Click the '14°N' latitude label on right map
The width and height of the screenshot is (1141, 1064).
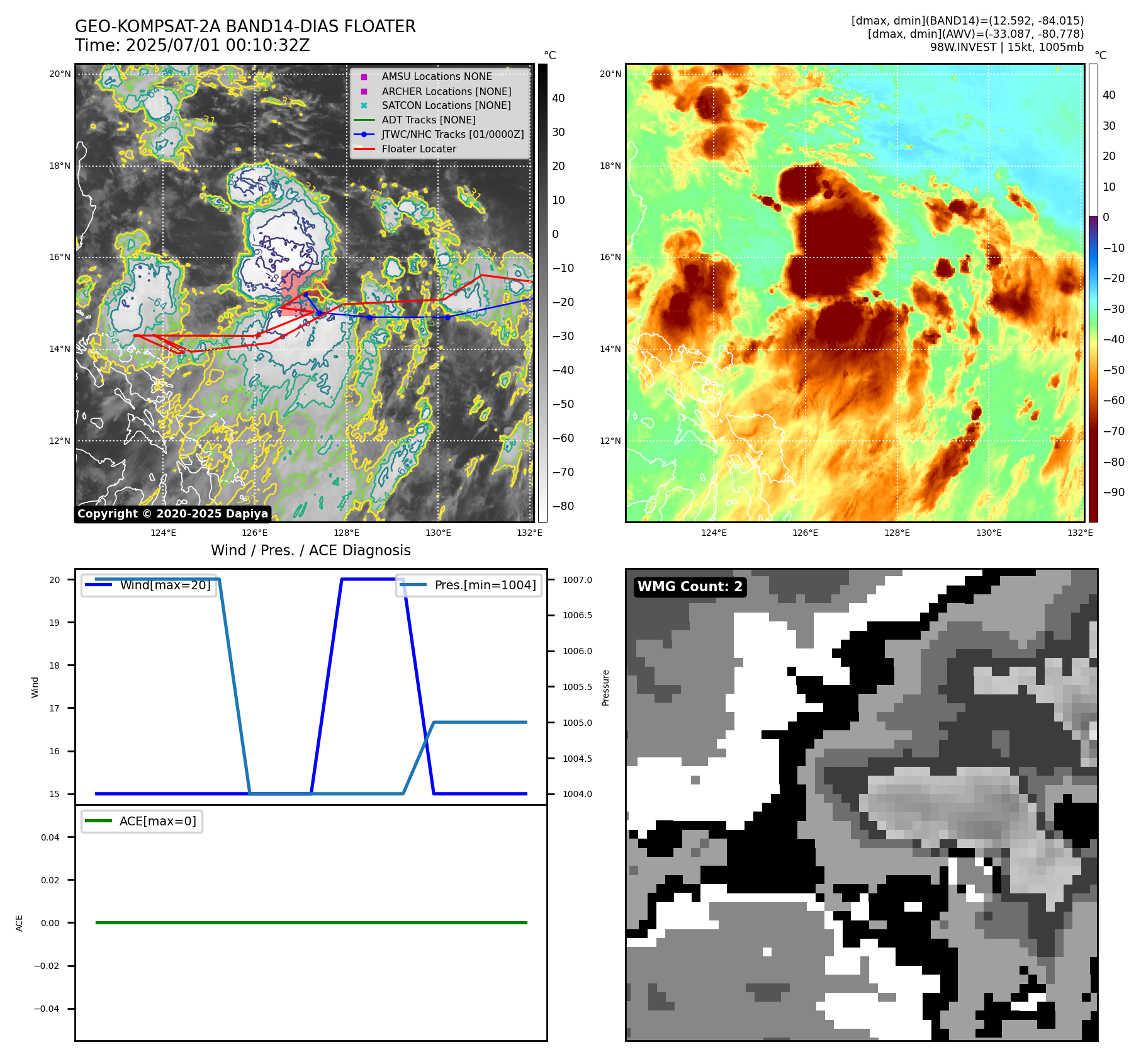[x=610, y=349]
